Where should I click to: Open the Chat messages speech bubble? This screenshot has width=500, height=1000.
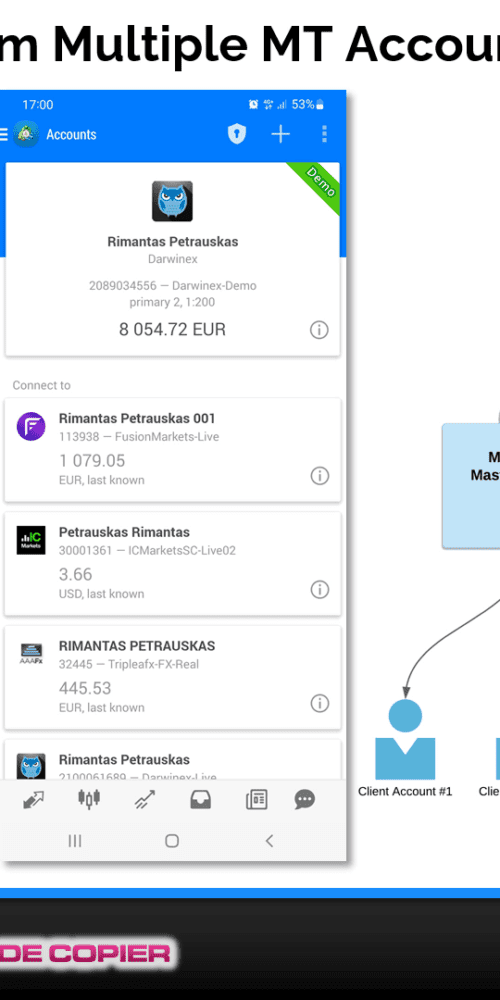click(x=304, y=799)
